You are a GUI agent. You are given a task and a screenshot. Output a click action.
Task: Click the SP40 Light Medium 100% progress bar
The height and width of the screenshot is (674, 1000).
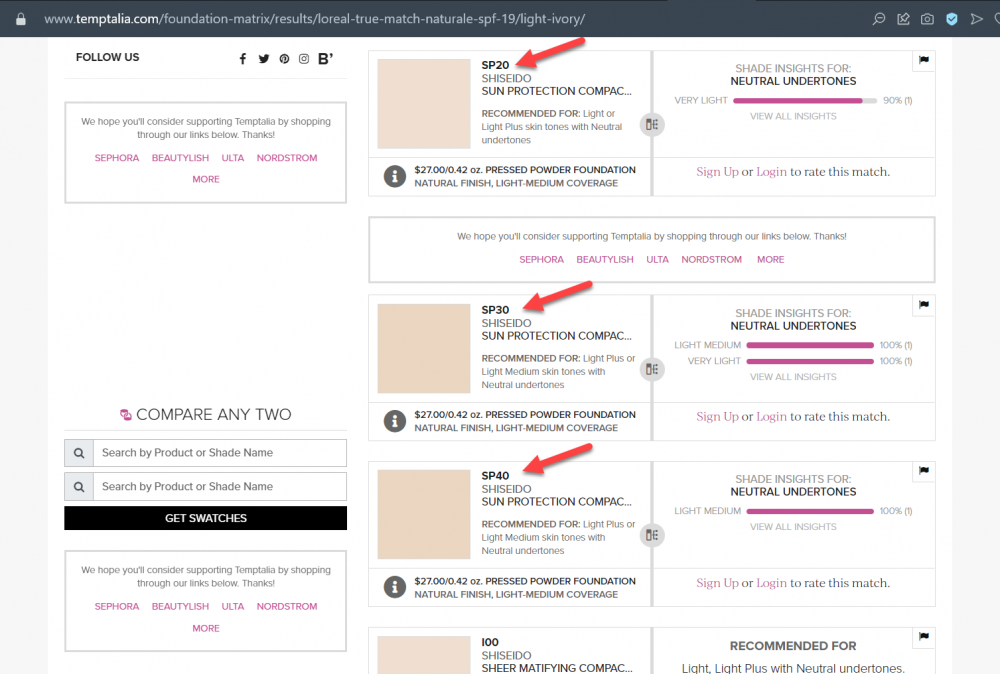[810, 510]
